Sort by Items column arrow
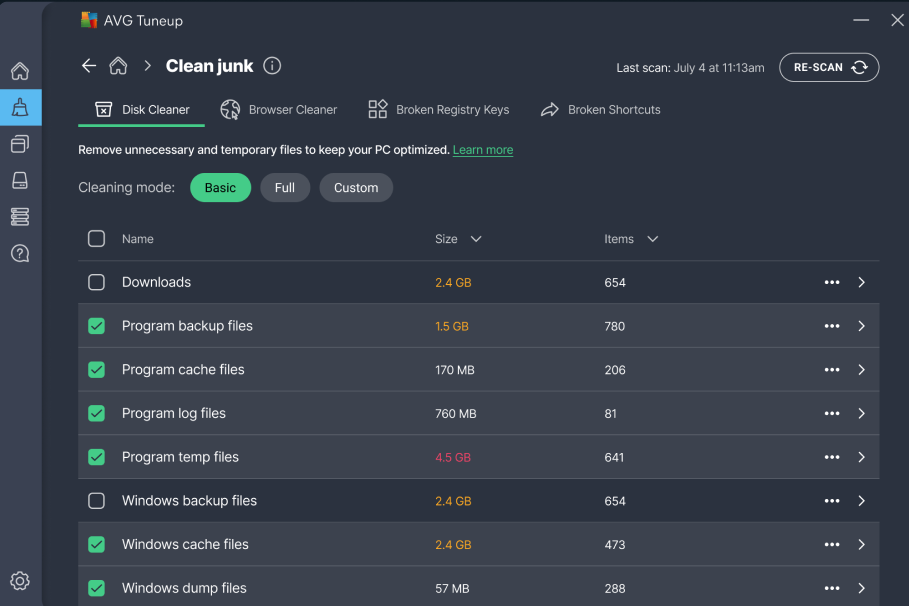This screenshot has width=909, height=606. pos(653,239)
